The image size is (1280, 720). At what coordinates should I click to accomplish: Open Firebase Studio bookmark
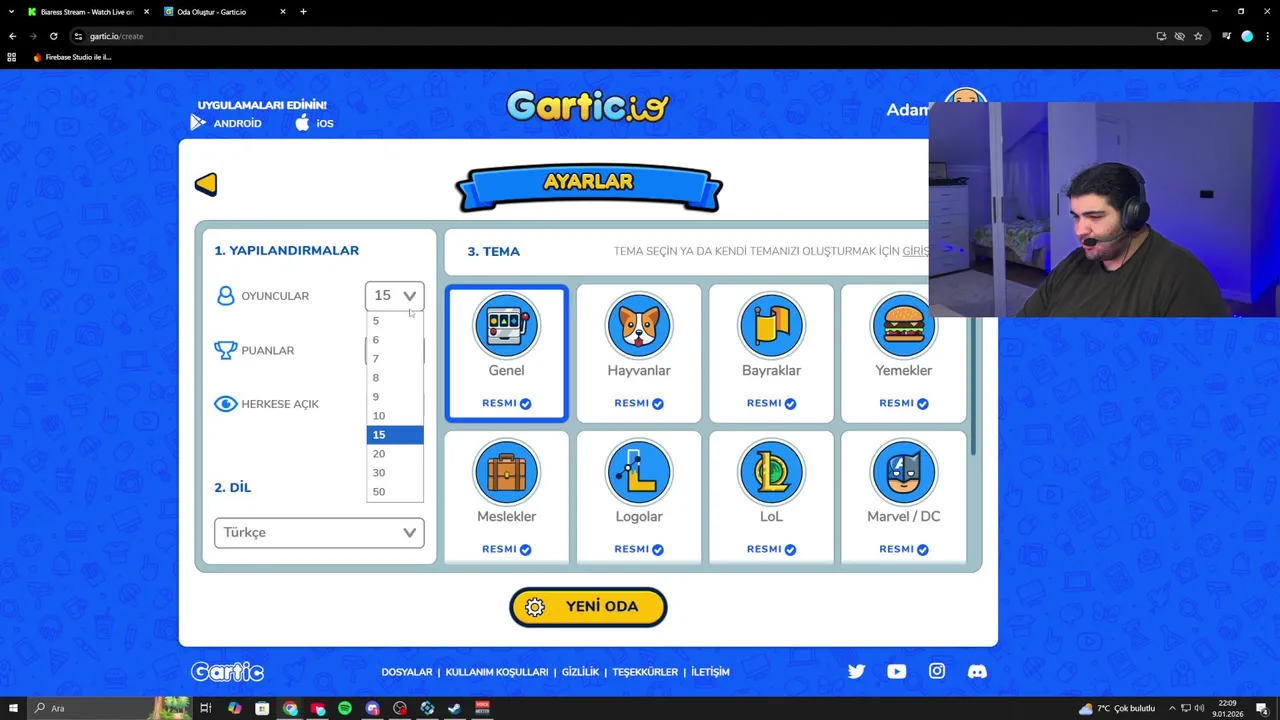point(72,57)
